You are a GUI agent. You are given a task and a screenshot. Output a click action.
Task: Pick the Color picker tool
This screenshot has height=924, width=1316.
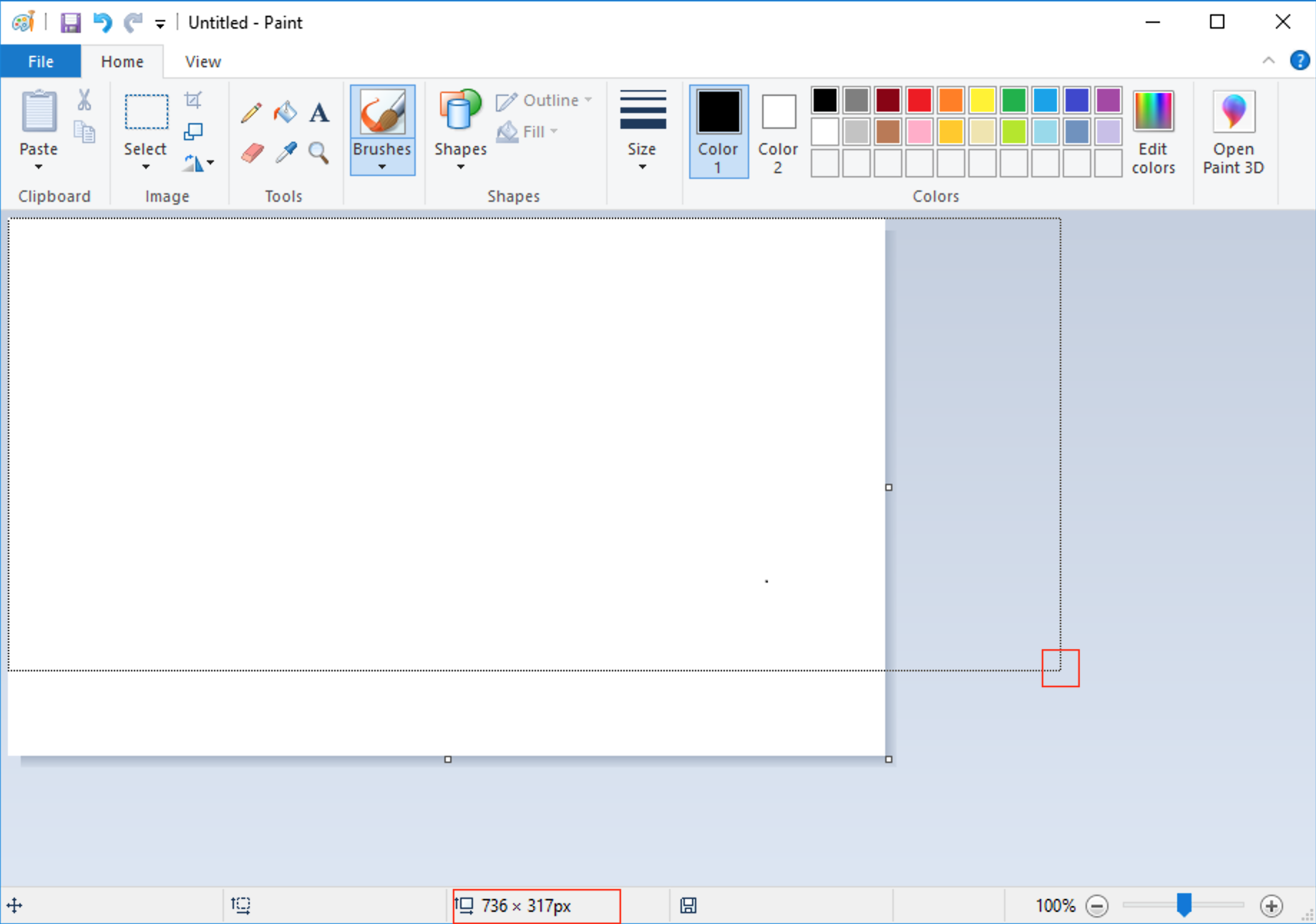coord(284,152)
